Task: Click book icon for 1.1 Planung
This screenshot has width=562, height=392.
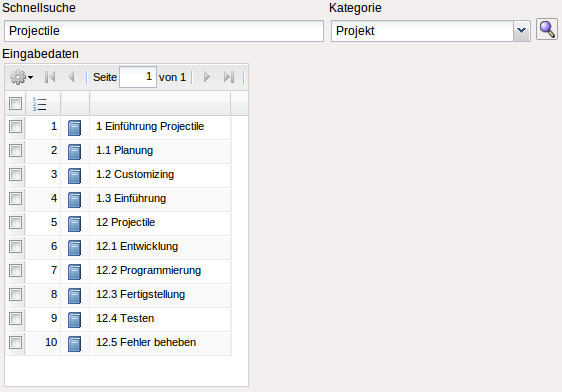Action: click(75, 152)
